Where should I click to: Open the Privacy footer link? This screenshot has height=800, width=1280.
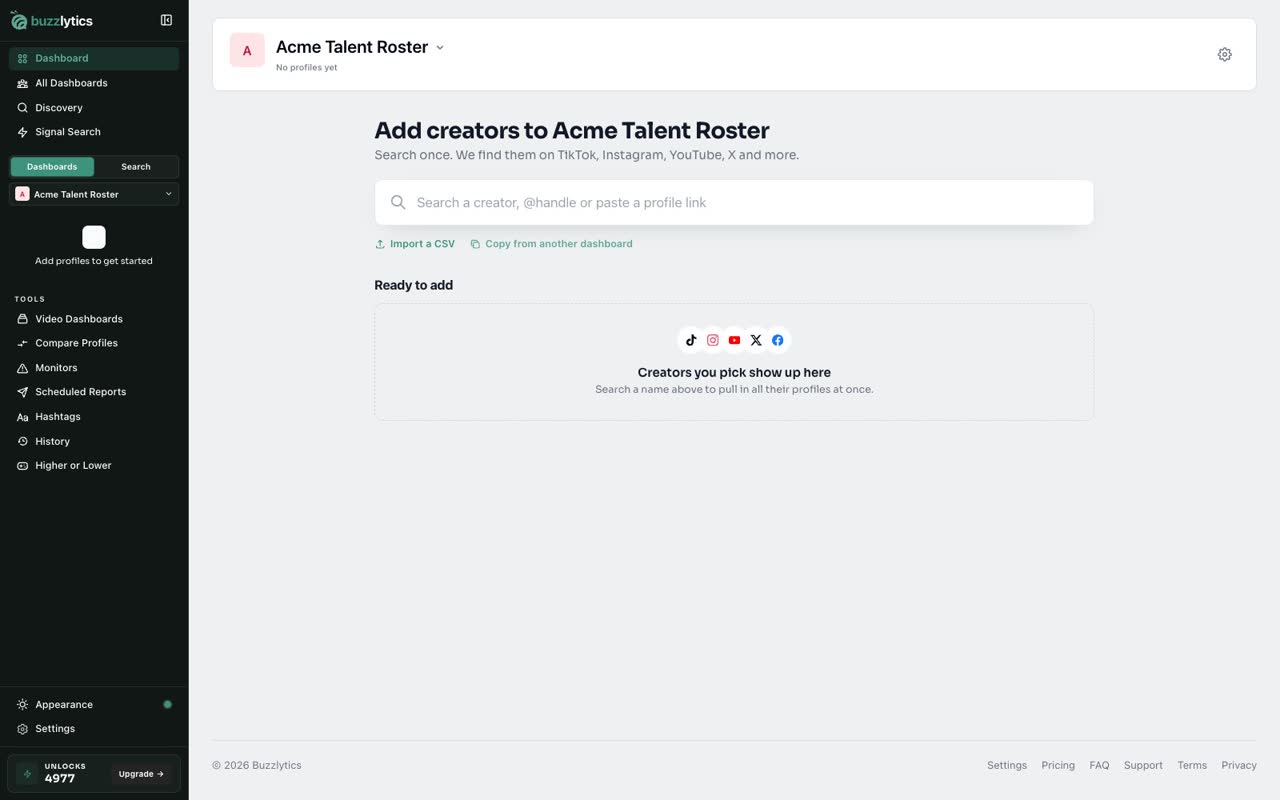[x=1239, y=765]
